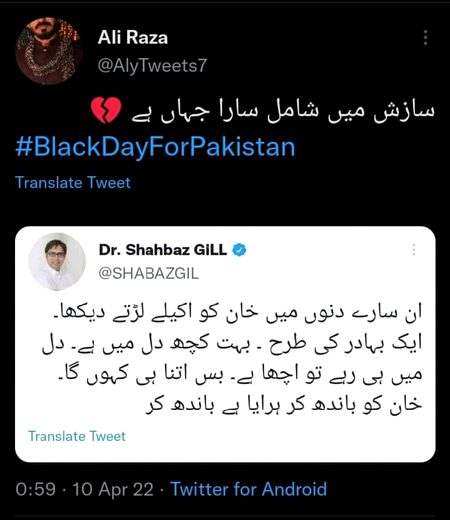The image size is (450, 520).
Task: Click the Ali Raza display name
Action: (x=133, y=37)
